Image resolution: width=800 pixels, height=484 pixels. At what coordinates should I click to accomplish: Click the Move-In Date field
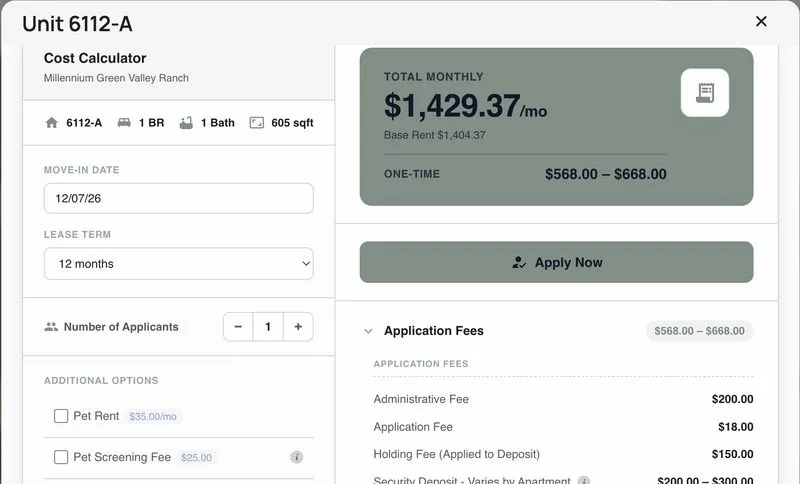pyautogui.click(x=179, y=198)
